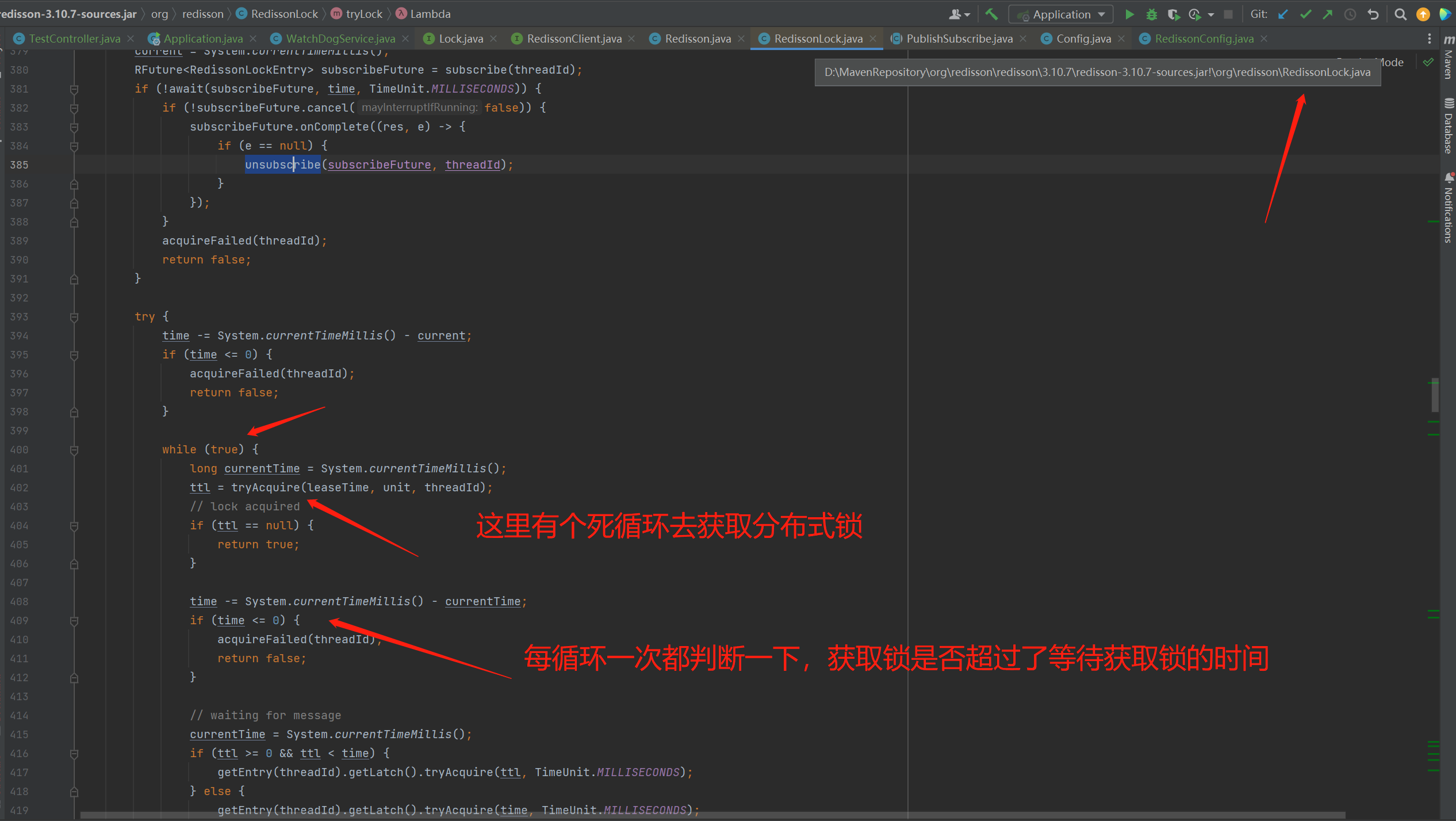
Task: Click the subscribeFuture argument on line 385
Action: coord(379,165)
